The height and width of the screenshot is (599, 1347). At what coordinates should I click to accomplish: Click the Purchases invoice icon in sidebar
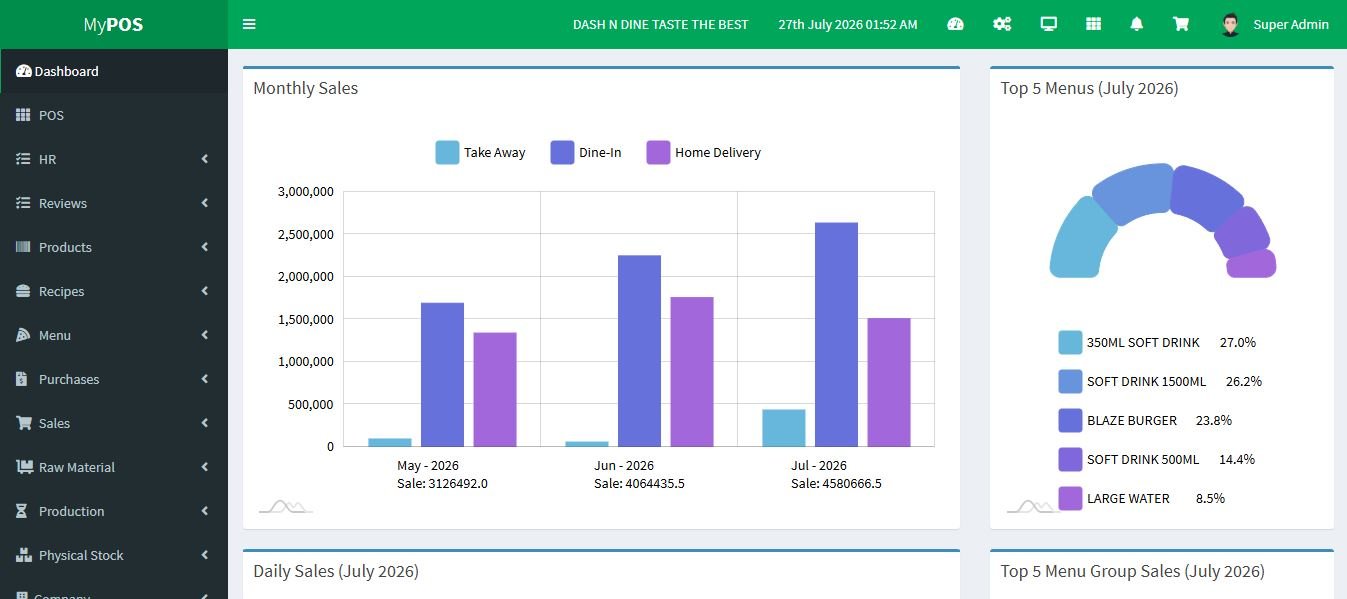point(22,379)
